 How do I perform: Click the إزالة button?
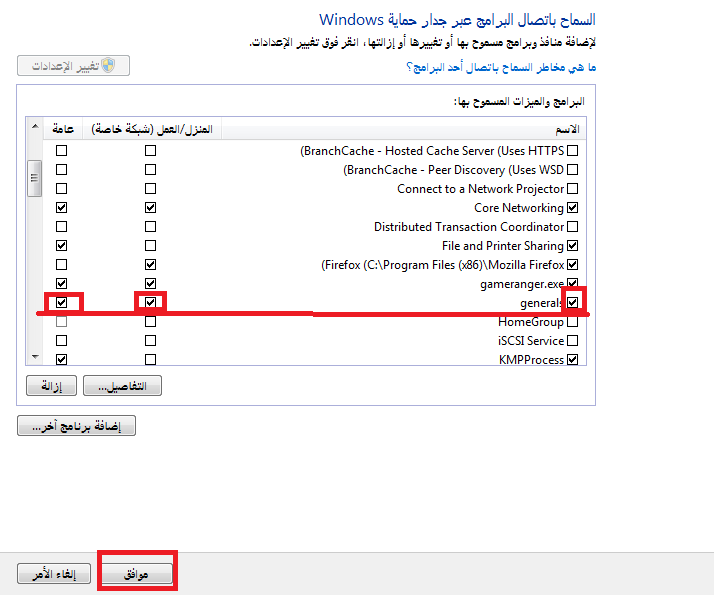pyautogui.click(x=51, y=386)
